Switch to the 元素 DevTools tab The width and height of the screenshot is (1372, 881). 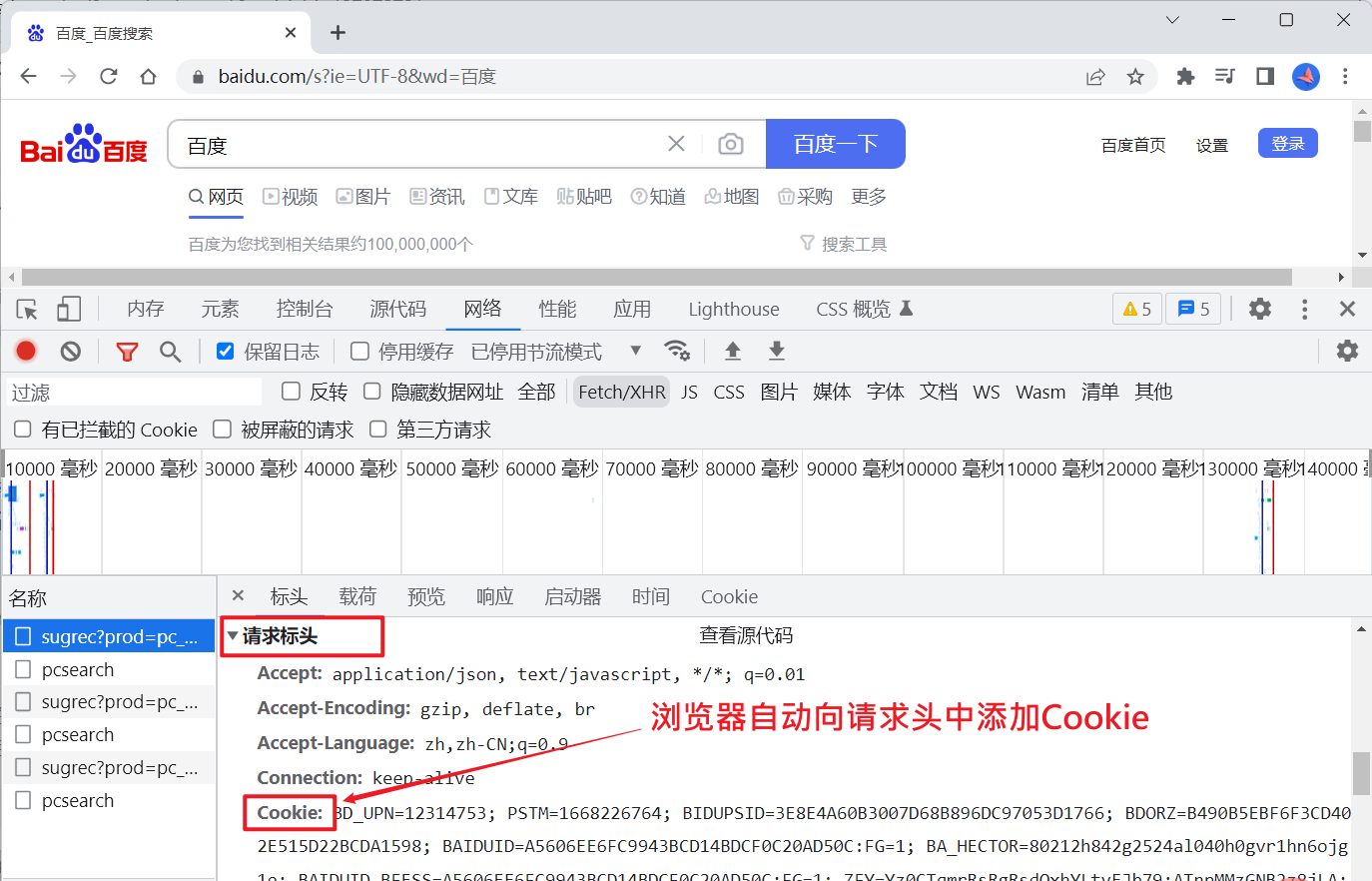click(220, 309)
